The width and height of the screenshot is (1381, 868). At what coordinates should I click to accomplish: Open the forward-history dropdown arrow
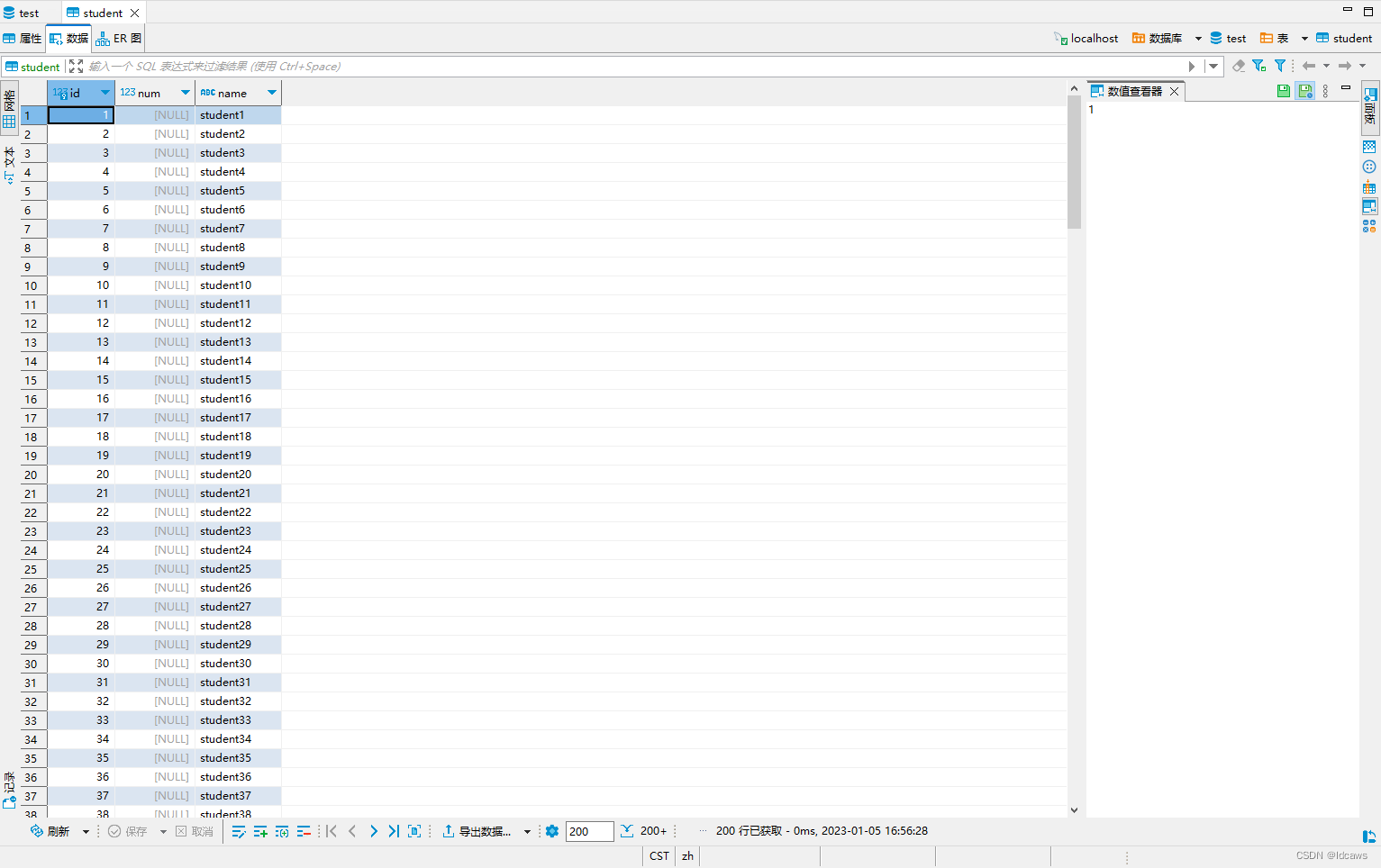[x=1363, y=66]
